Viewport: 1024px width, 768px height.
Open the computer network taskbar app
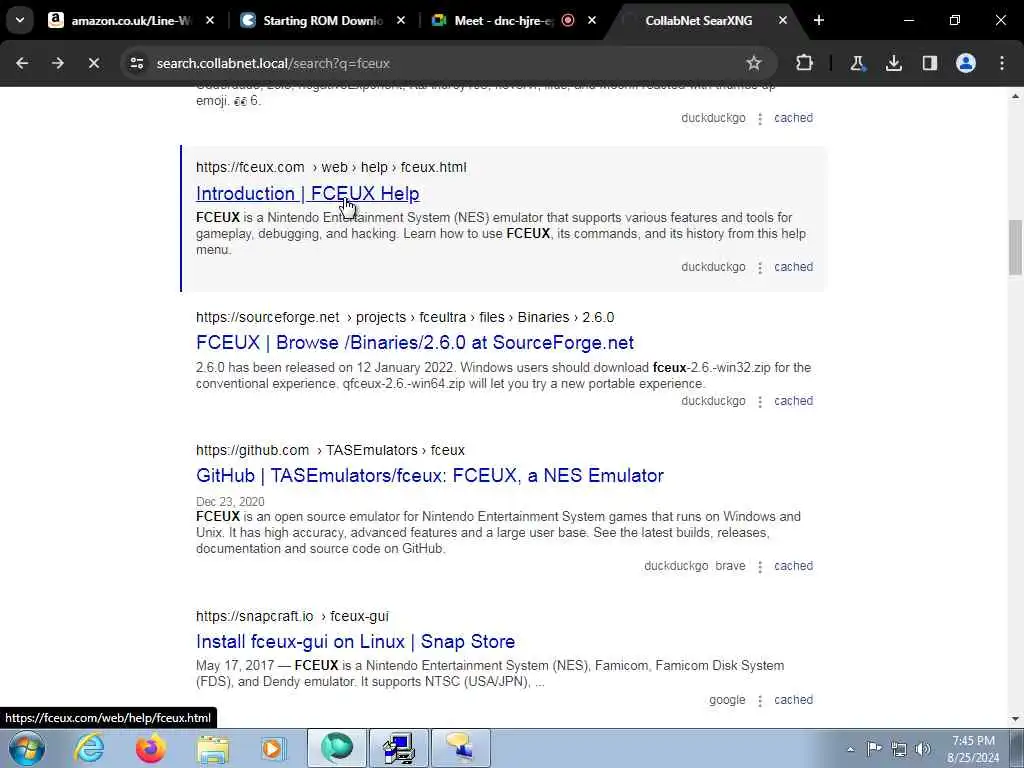tap(399, 748)
